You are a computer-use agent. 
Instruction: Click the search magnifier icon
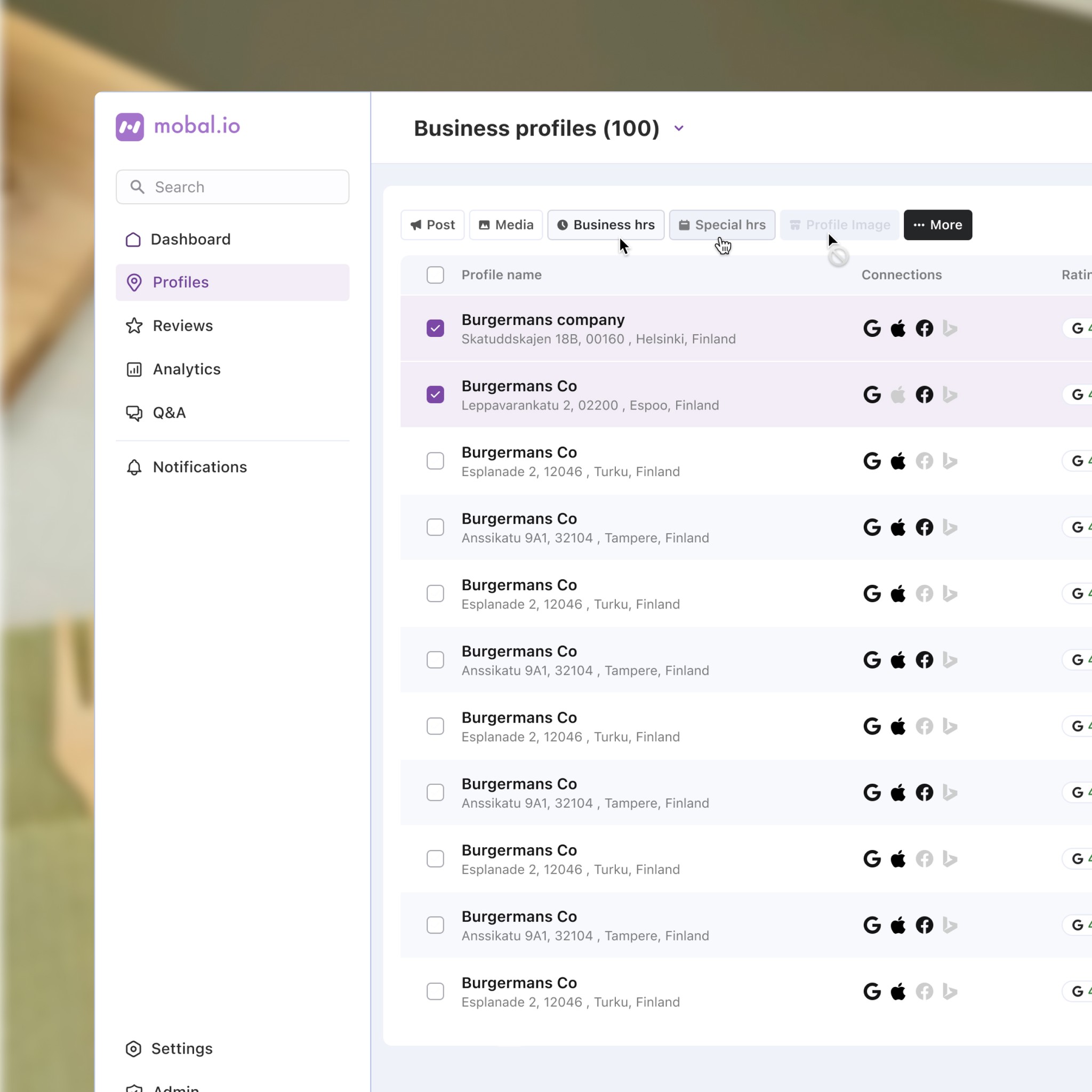[x=138, y=187]
